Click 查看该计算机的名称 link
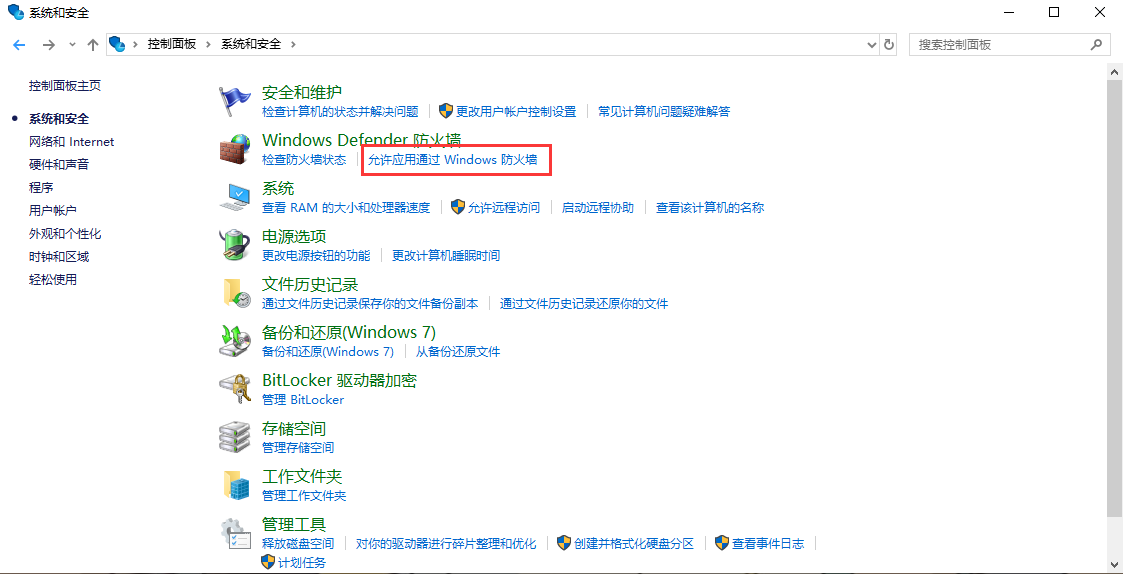Viewport: 1123px width, 574px height. click(710, 208)
